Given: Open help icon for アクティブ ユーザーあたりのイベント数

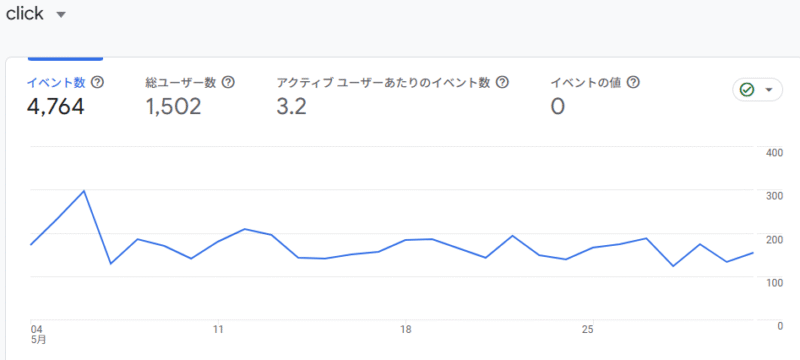Looking at the screenshot, I should click(x=503, y=82).
